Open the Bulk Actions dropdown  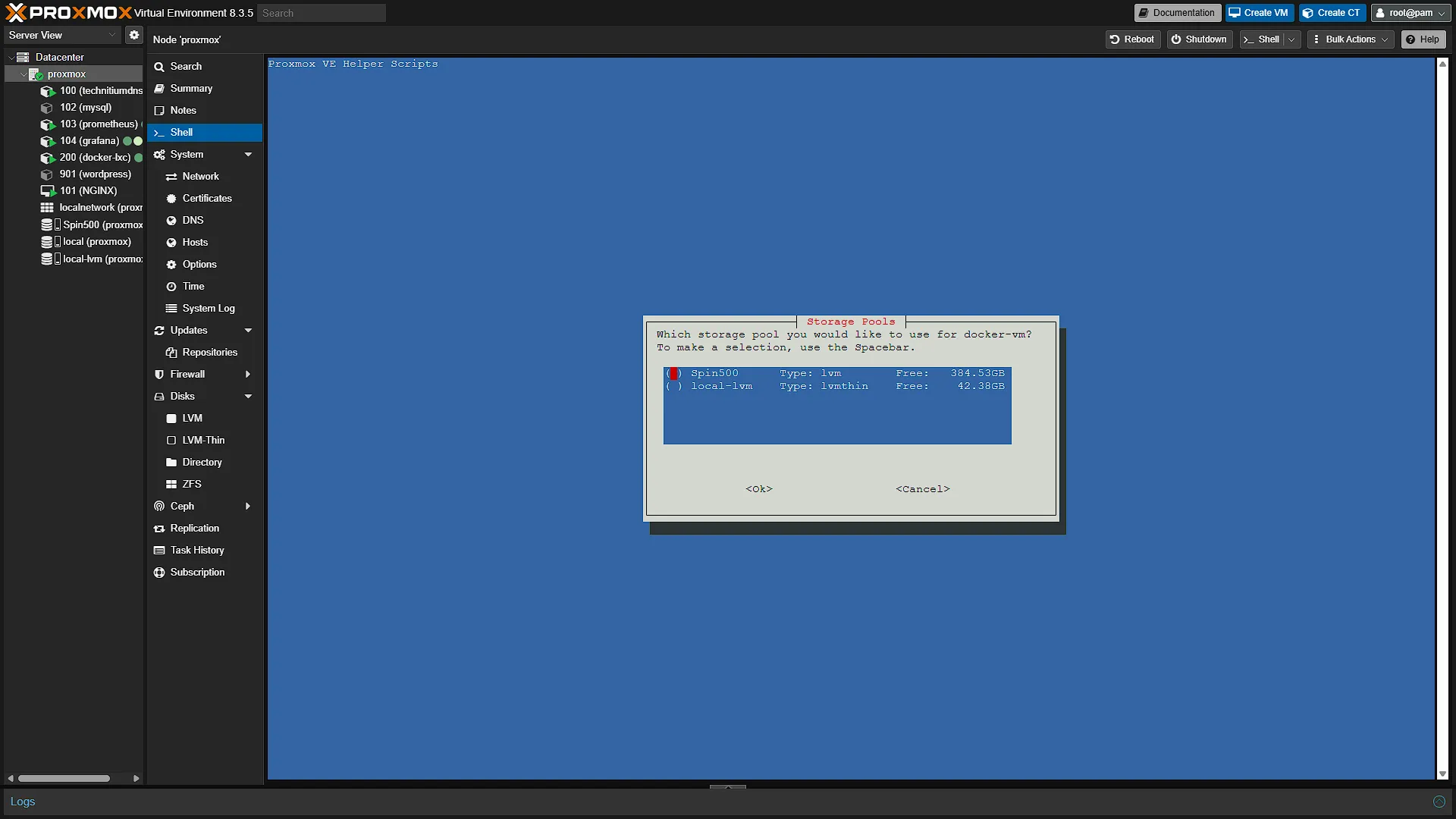pos(1351,39)
